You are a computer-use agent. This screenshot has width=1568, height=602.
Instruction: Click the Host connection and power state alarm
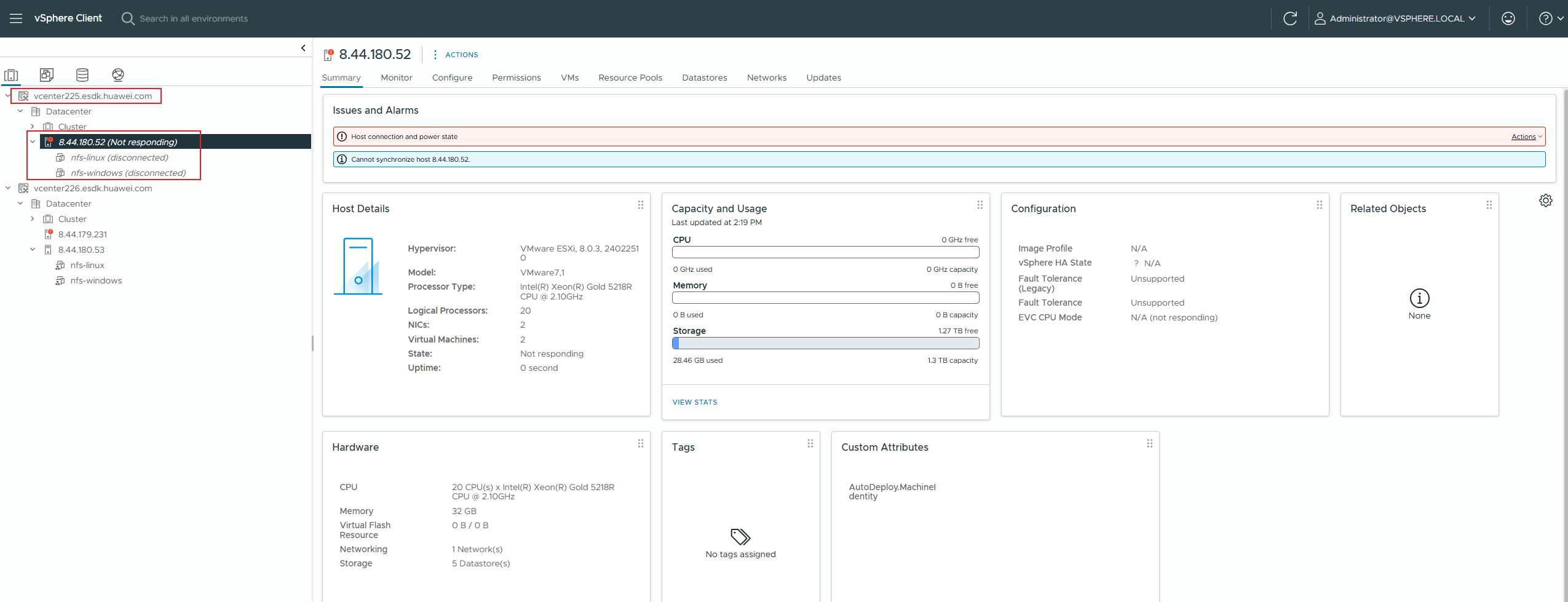939,137
